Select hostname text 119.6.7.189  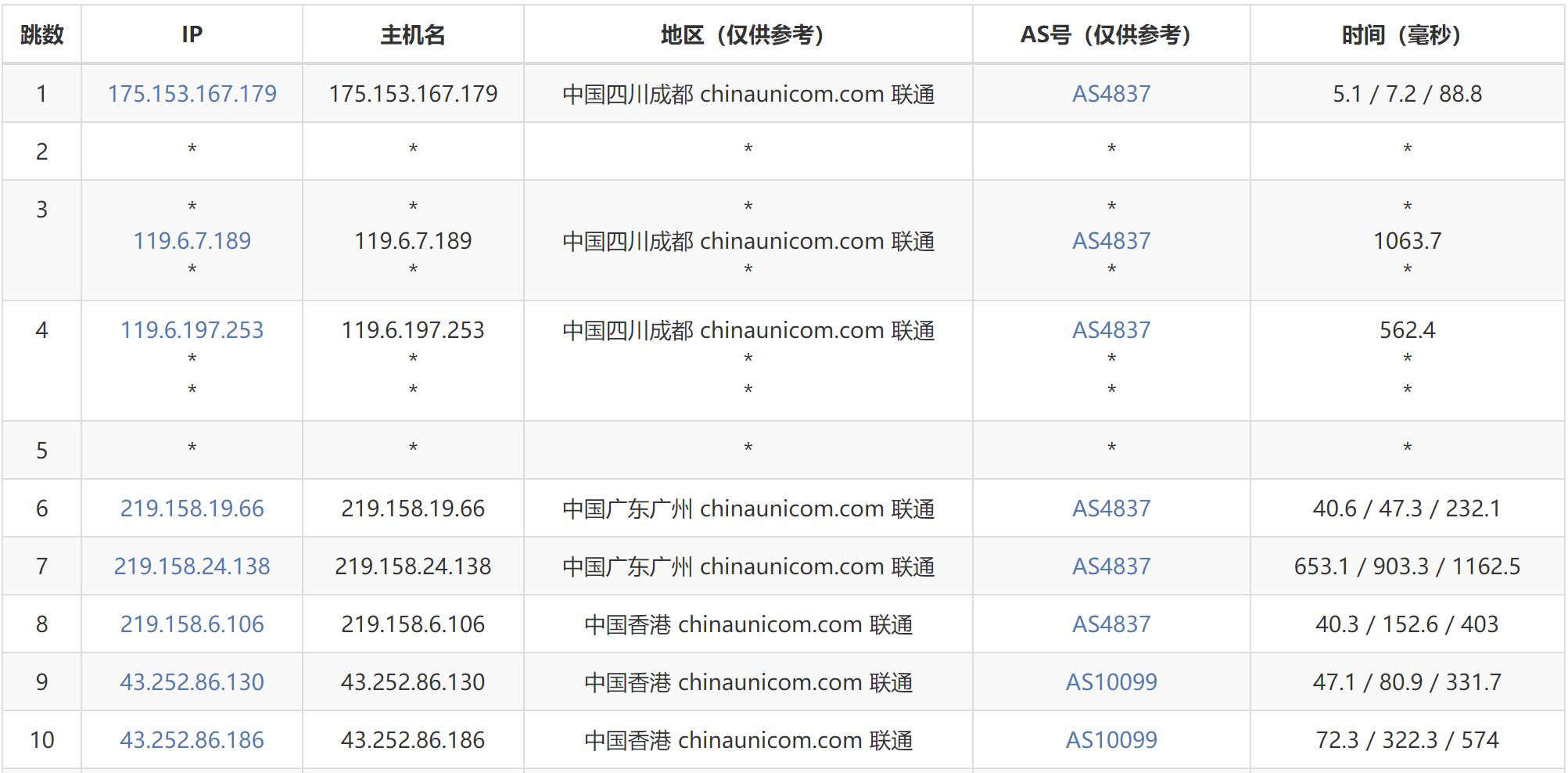point(413,241)
